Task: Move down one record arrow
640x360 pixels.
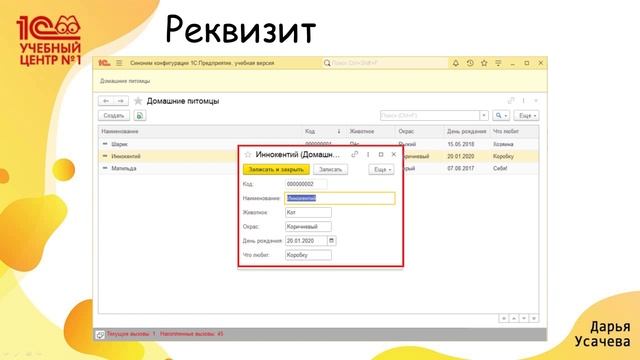Action: tap(524, 318)
